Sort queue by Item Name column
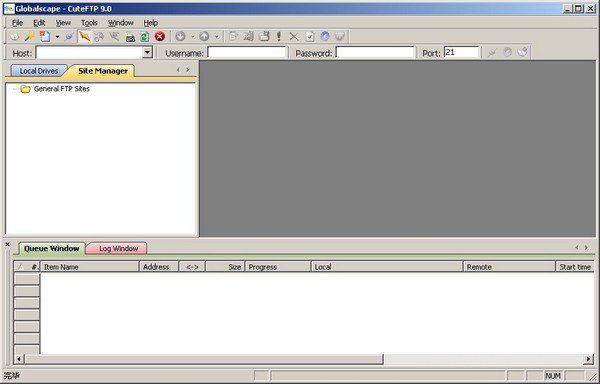Viewport: 600px width, 384px height. [90, 267]
